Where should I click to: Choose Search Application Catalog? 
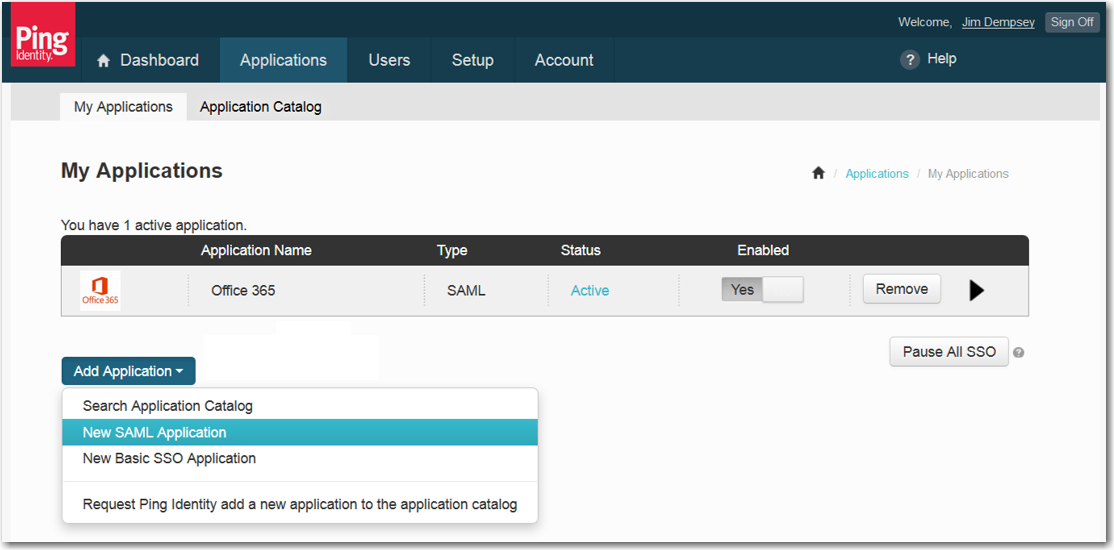click(168, 406)
